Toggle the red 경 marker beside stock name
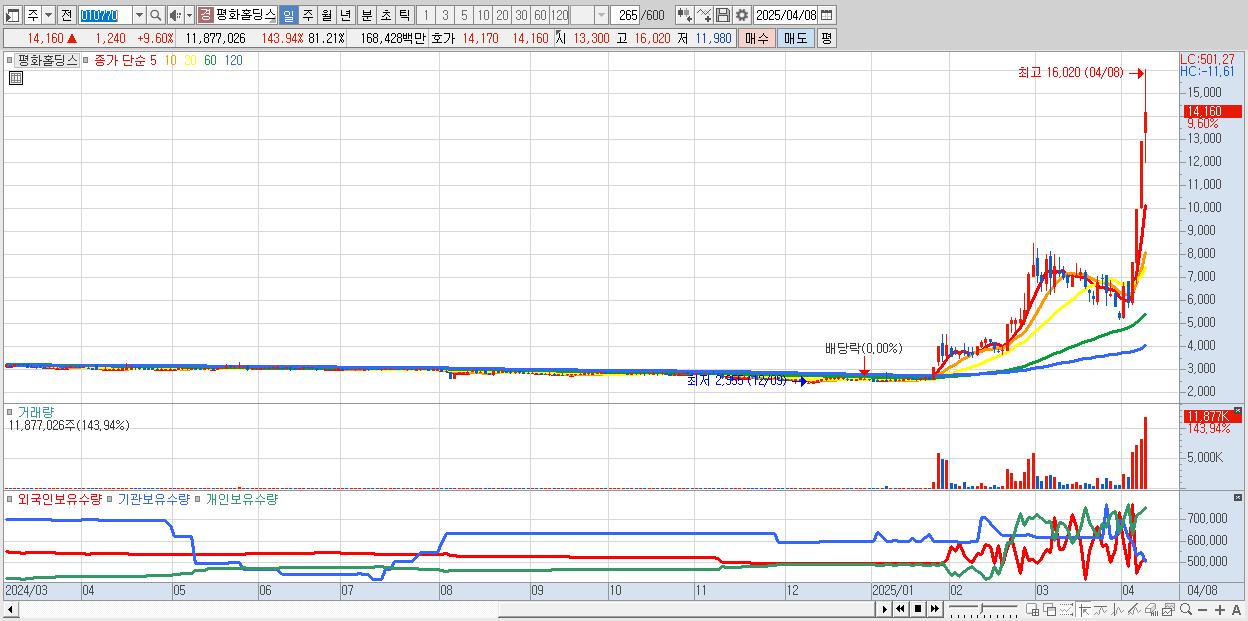 (205, 15)
